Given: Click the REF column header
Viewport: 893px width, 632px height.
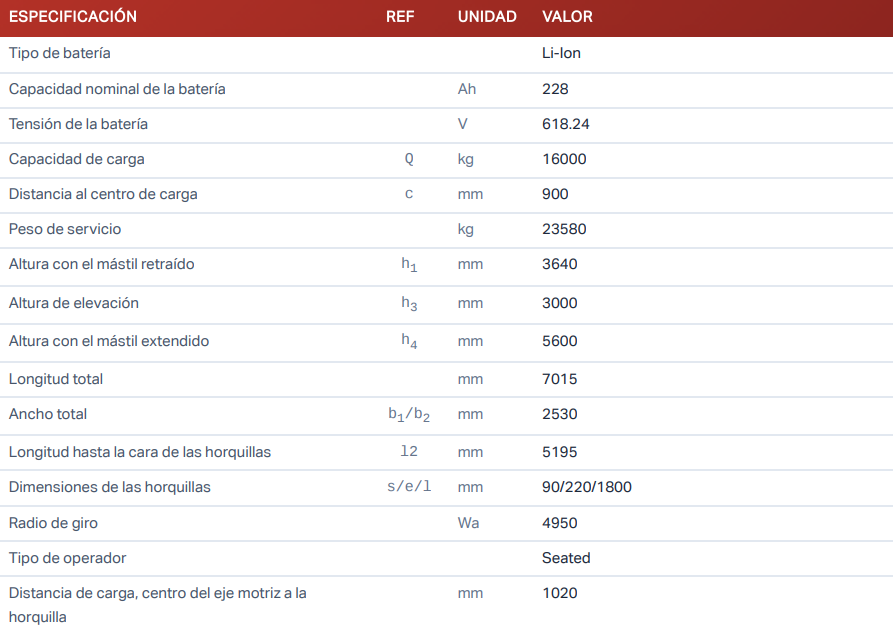Looking at the screenshot, I should point(400,17).
